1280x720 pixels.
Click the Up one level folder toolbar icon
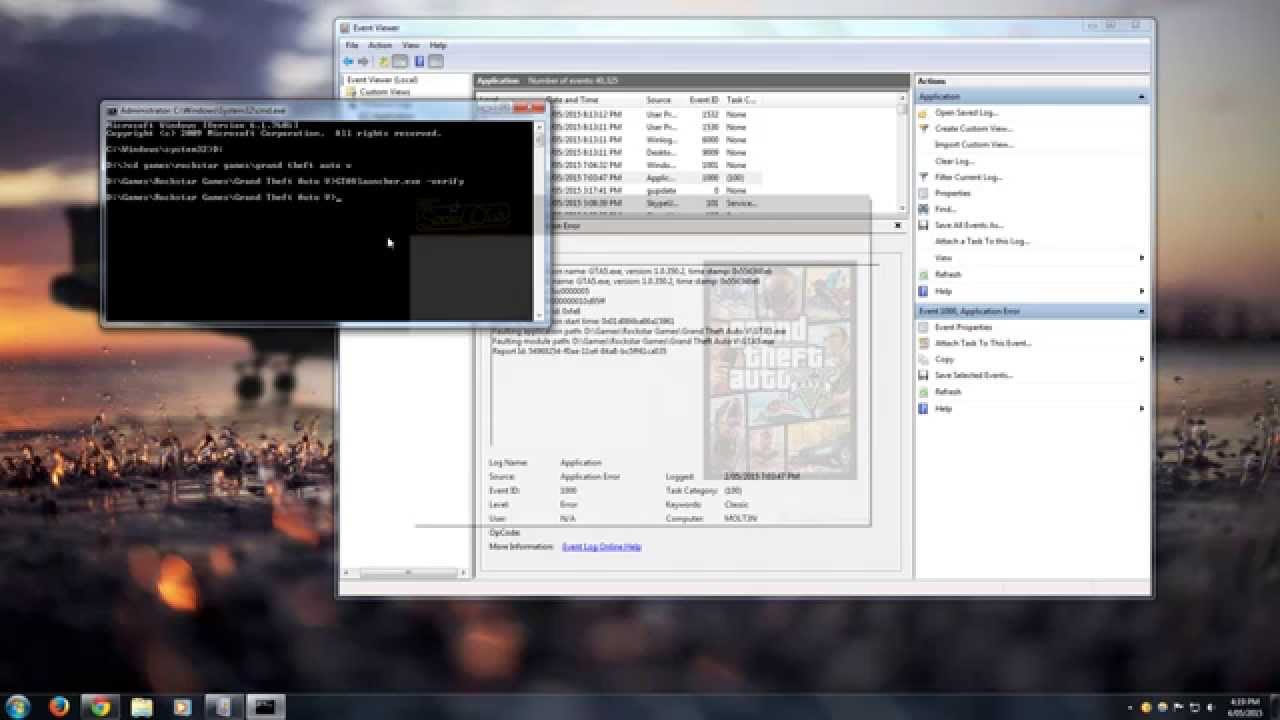384,62
